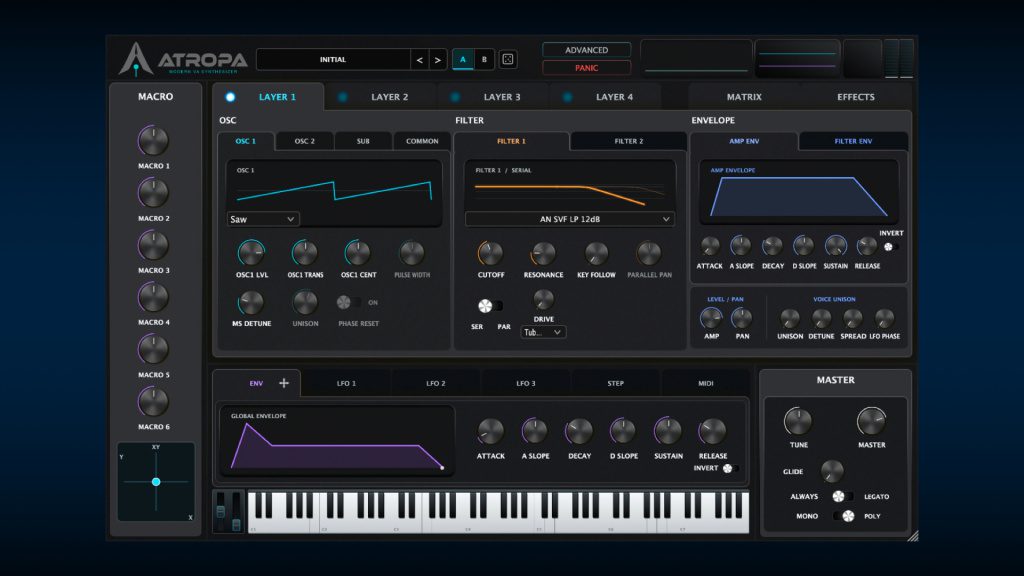Toggle the Always/Legato glide switch

click(842, 496)
